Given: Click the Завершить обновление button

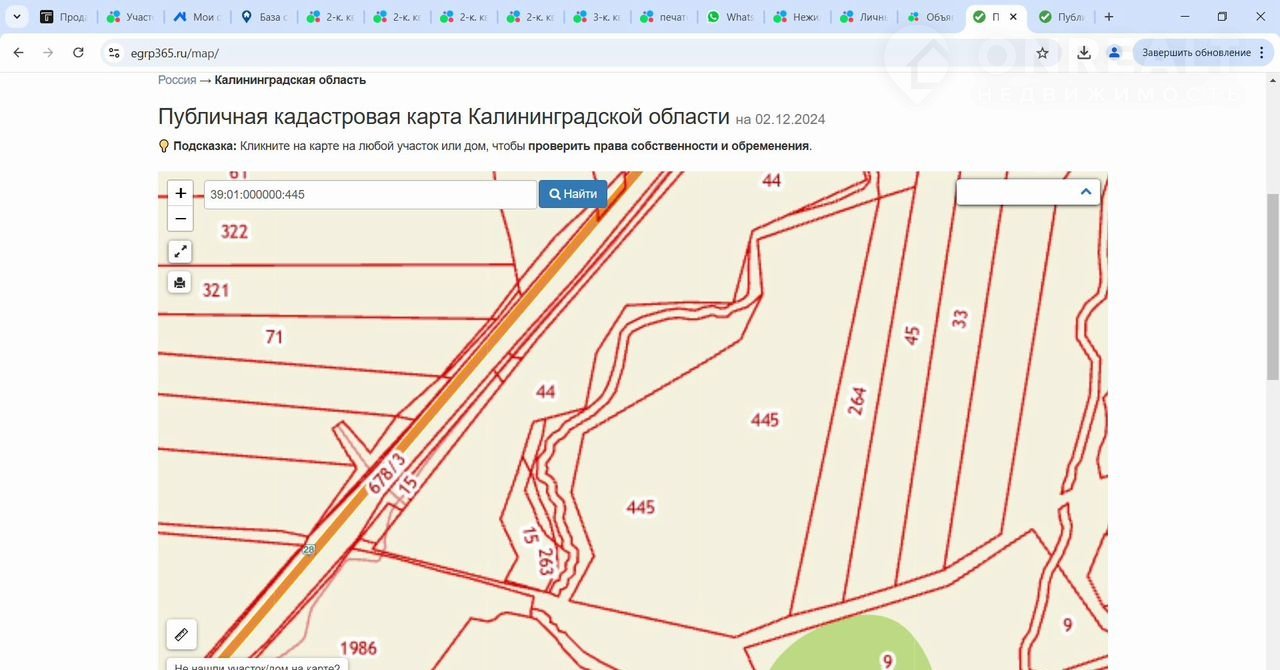Looking at the screenshot, I should (x=1196, y=53).
